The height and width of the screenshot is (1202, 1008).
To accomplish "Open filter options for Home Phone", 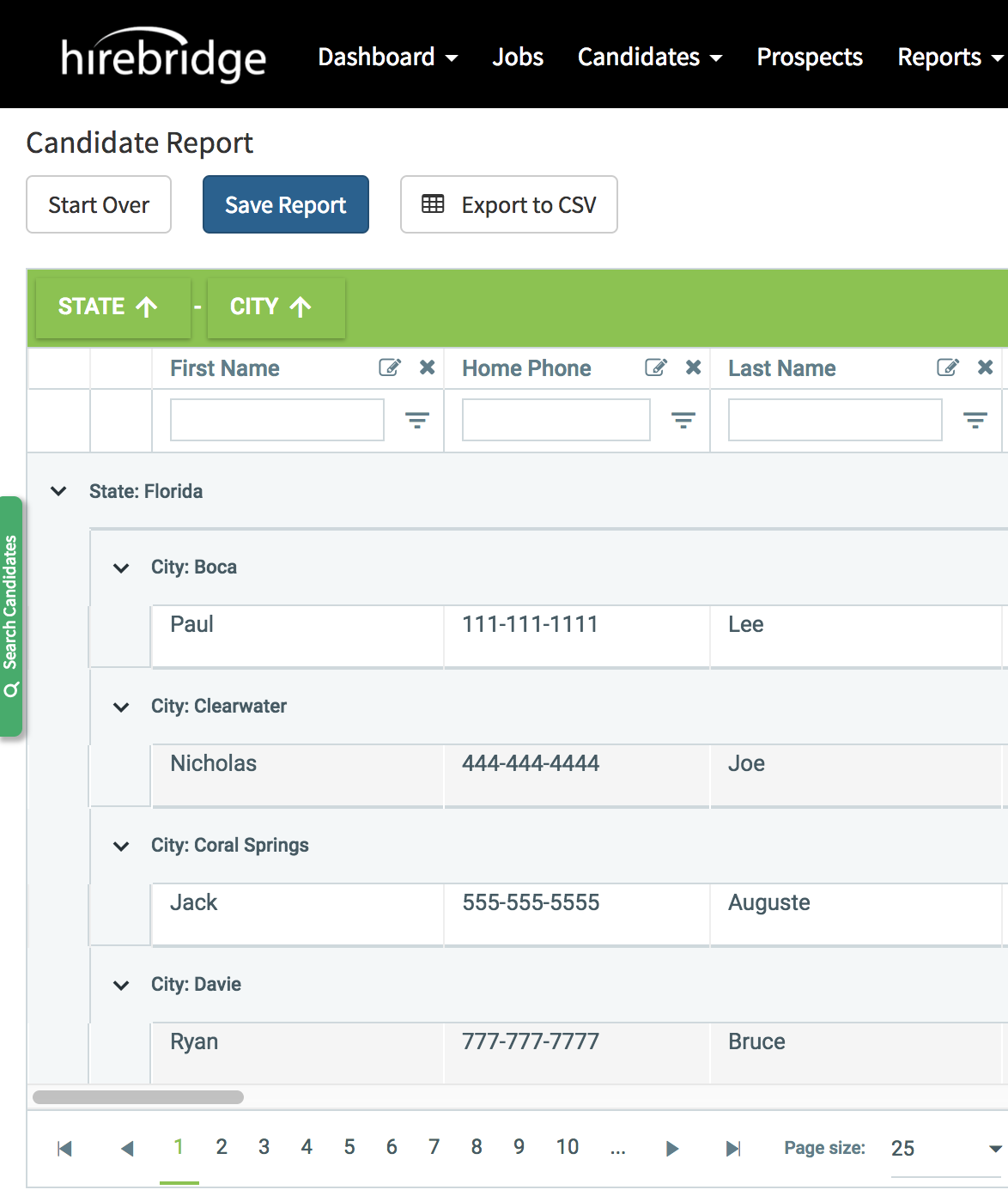I will tap(683, 420).
